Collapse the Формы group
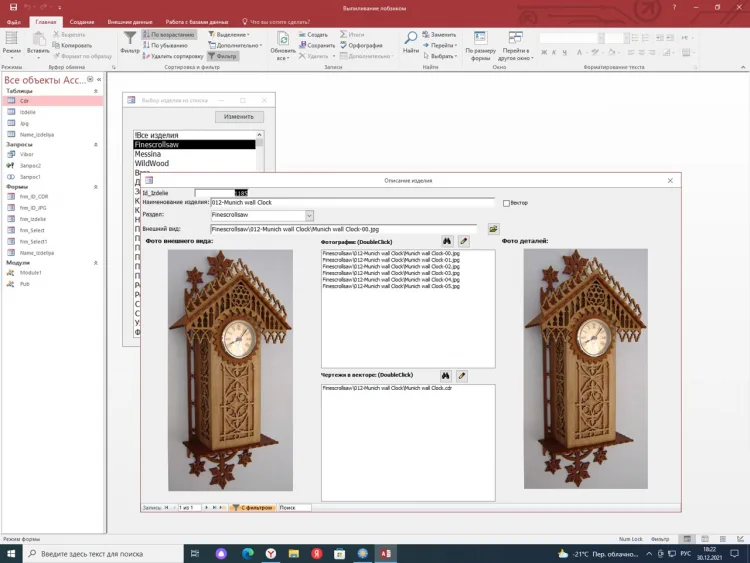Viewport: 750px width, 563px height. (96, 187)
